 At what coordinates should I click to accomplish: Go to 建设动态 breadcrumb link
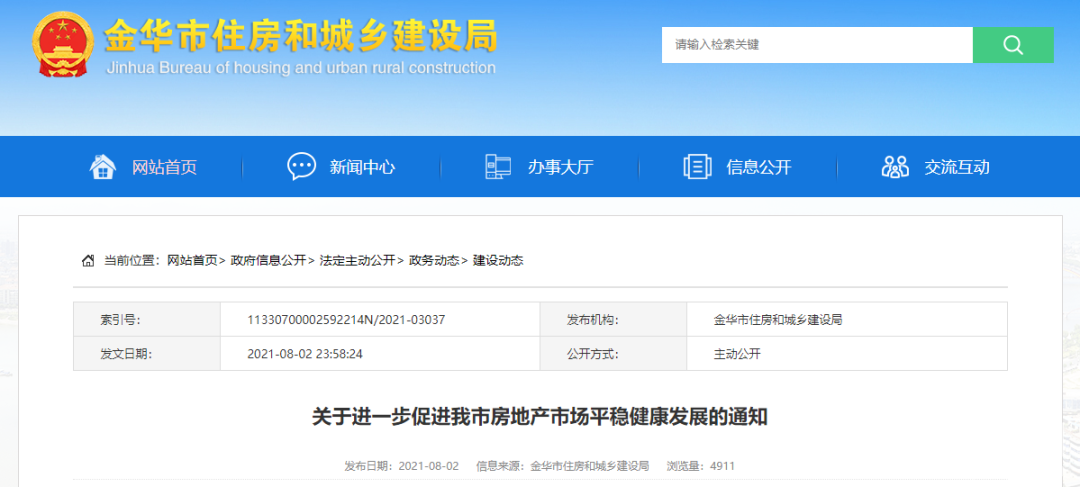tap(498, 261)
